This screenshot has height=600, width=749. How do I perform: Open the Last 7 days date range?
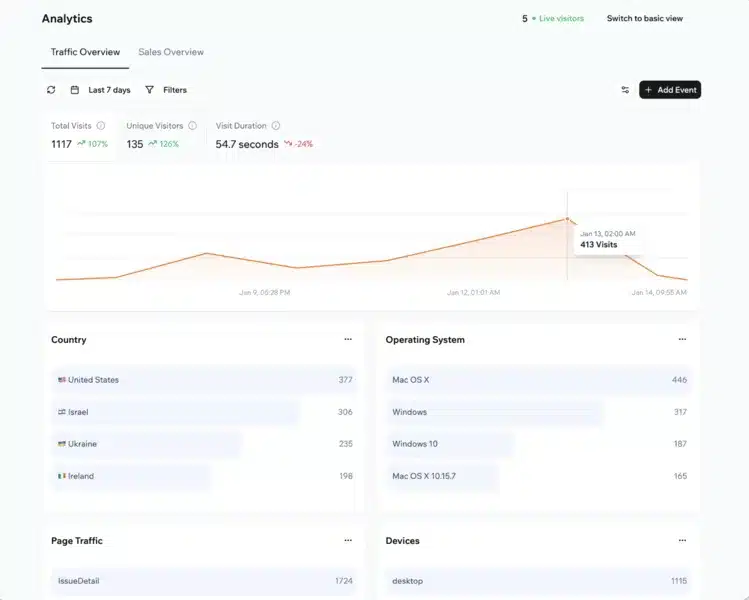tap(109, 90)
